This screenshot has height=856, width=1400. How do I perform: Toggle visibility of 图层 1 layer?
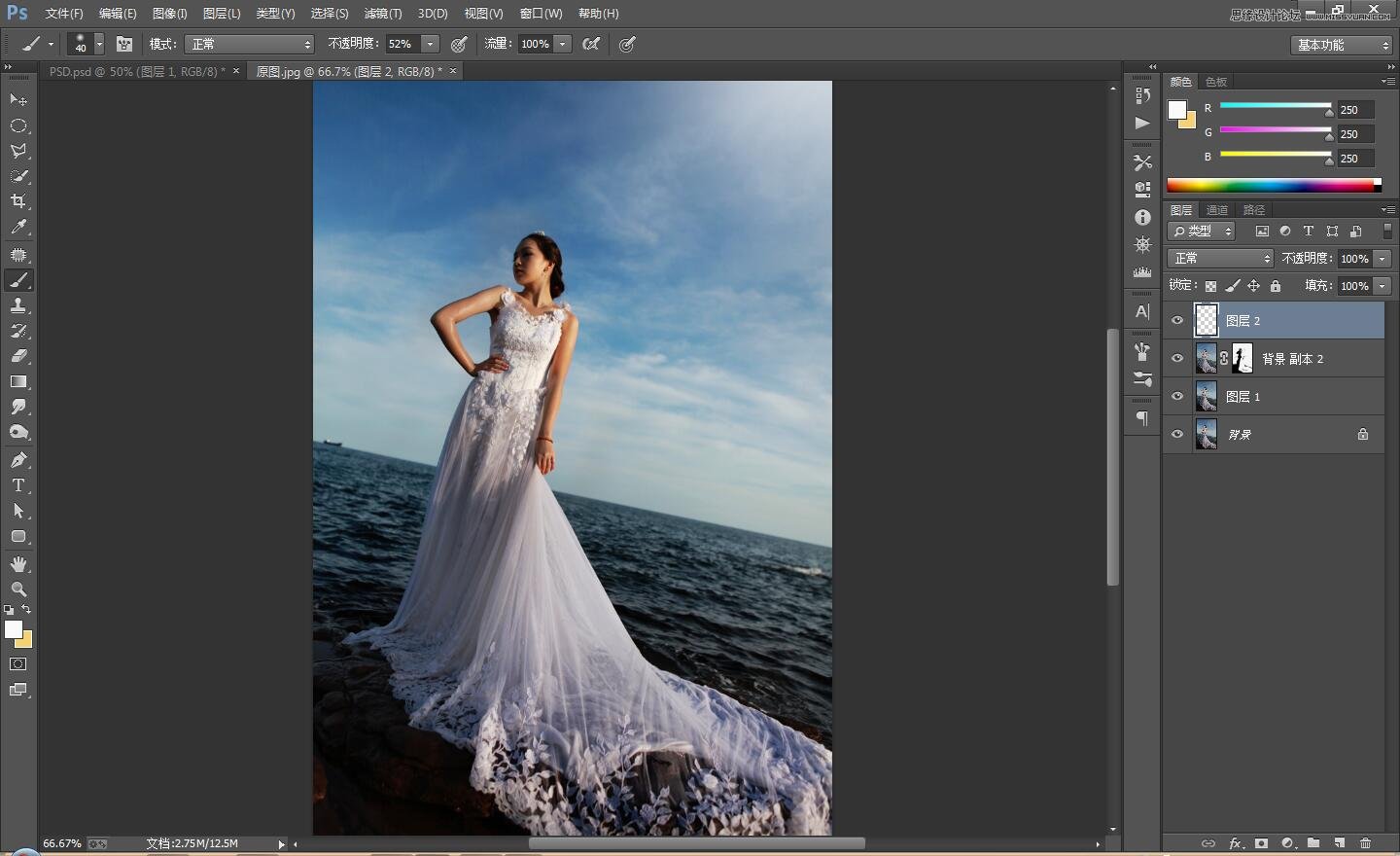point(1177,396)
